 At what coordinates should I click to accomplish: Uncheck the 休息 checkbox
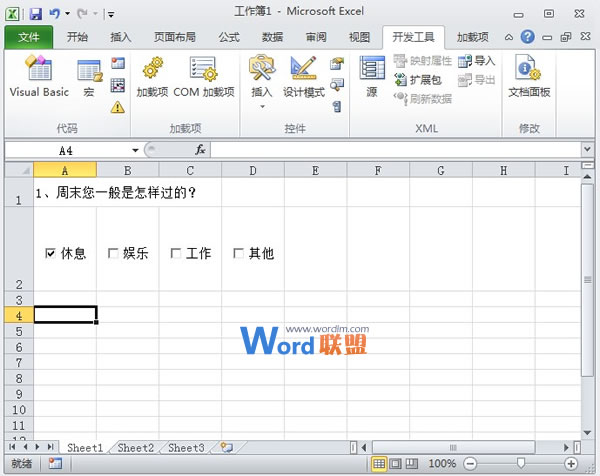point(50,254)
